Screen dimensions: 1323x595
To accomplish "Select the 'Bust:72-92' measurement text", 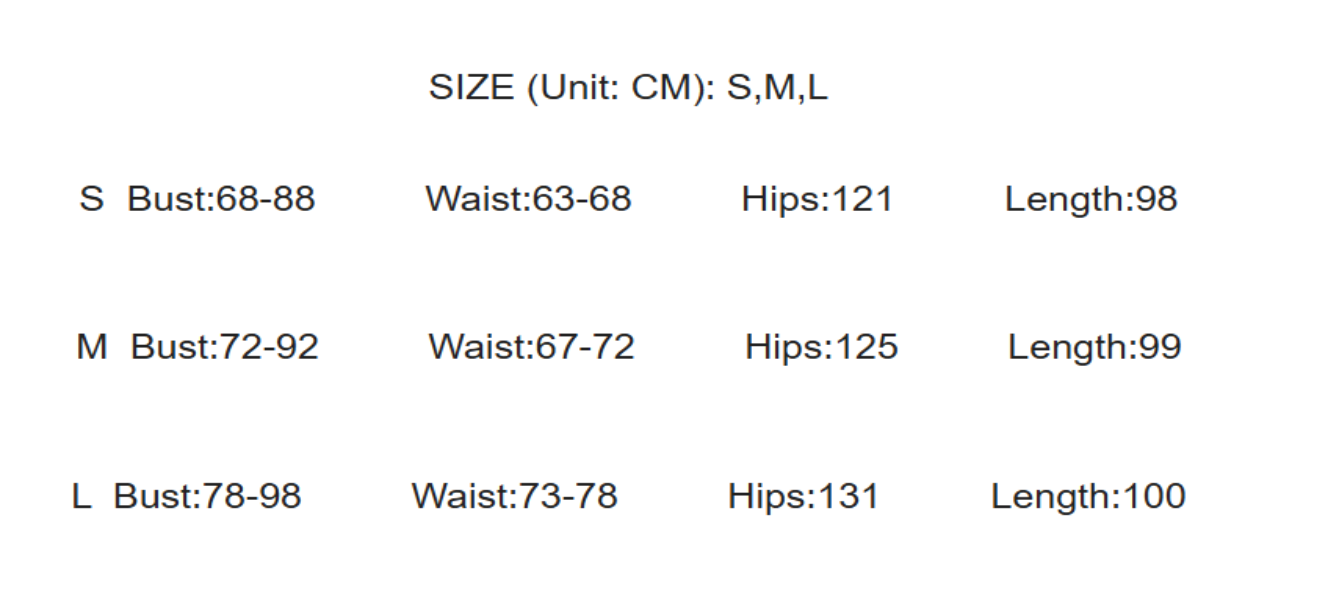I will click(225, 347).
